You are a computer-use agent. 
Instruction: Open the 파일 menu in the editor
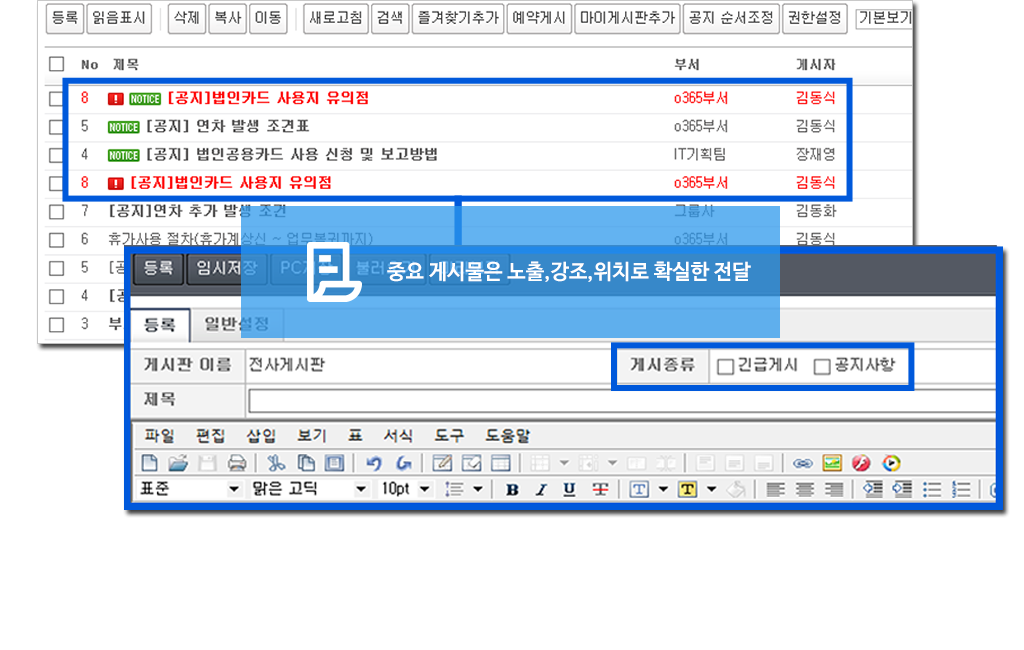[x=159, y=436]
